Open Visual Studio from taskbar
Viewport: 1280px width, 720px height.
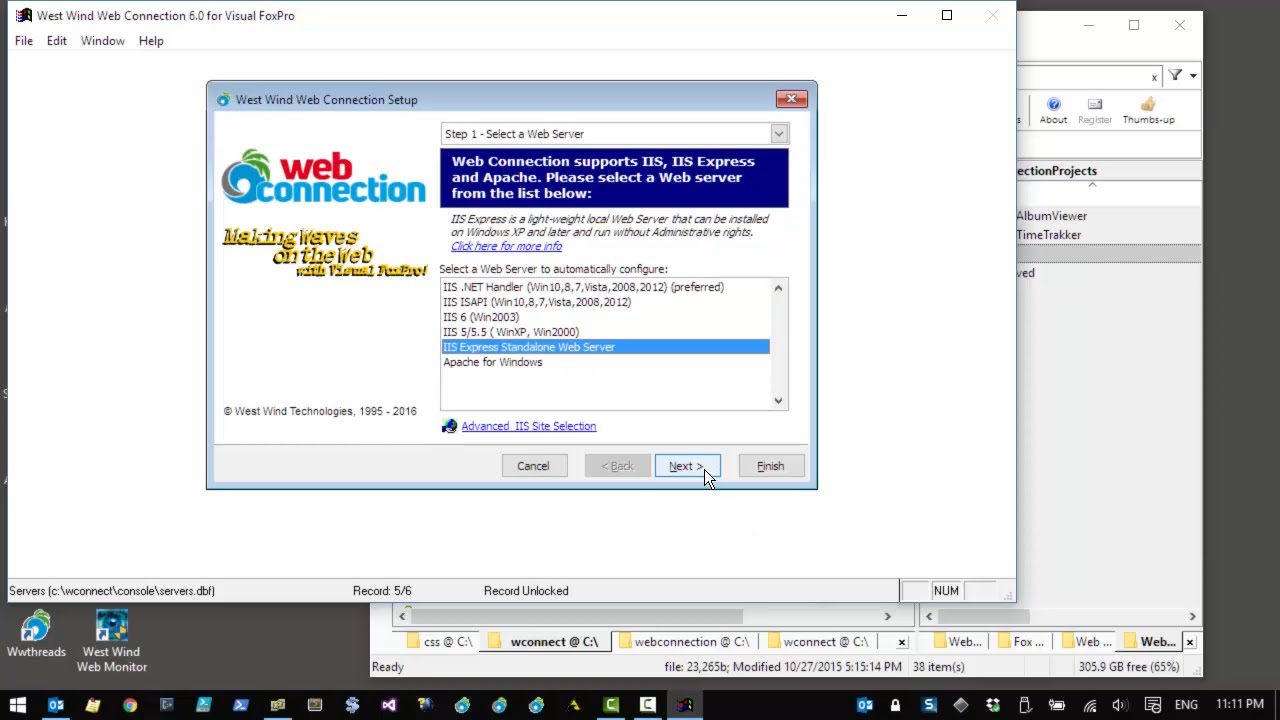(388, 705)
